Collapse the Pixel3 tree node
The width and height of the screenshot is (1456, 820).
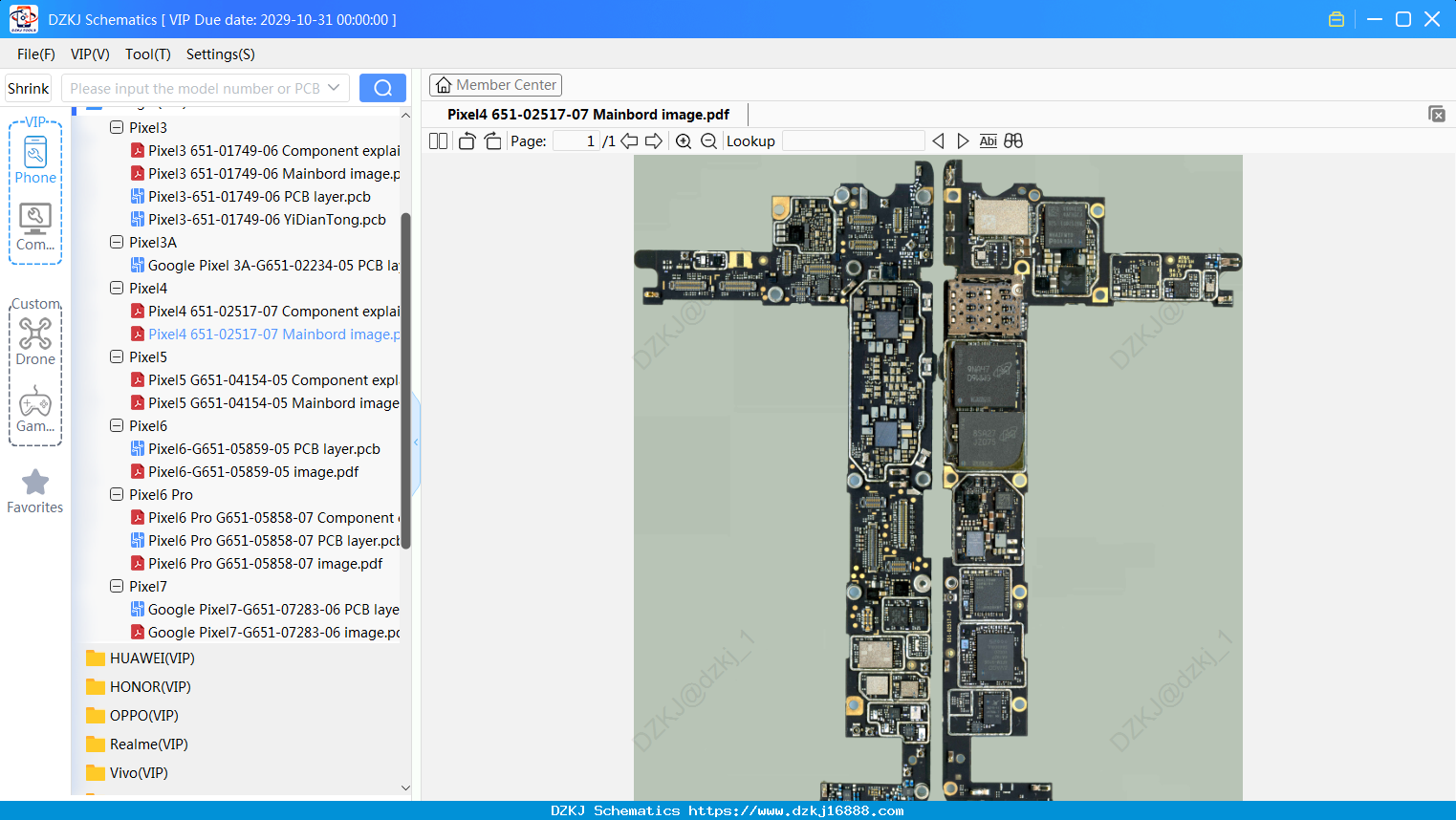pos(117,127)
